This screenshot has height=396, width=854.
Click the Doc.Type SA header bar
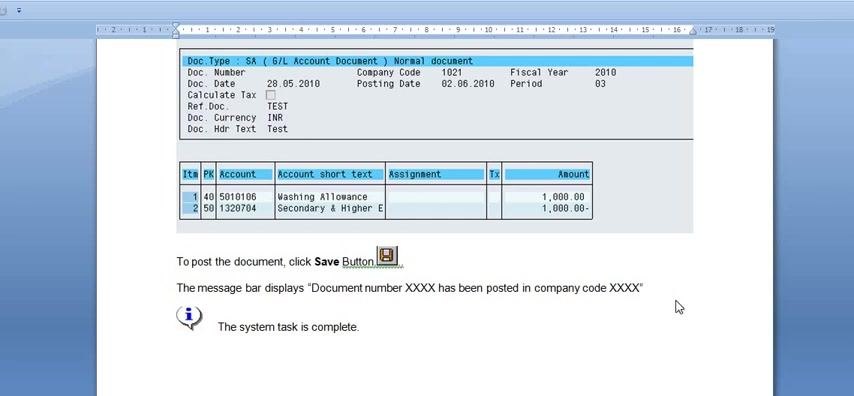(437, 61)
